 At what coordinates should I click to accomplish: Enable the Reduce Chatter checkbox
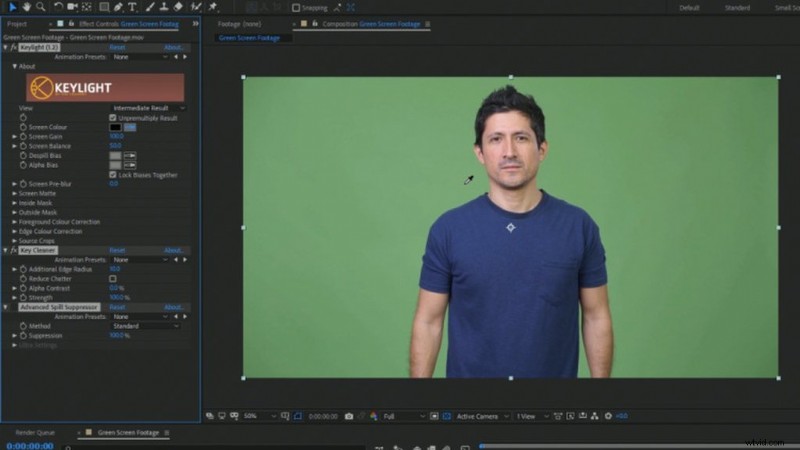pyautogui.click(x=113, y=279)
